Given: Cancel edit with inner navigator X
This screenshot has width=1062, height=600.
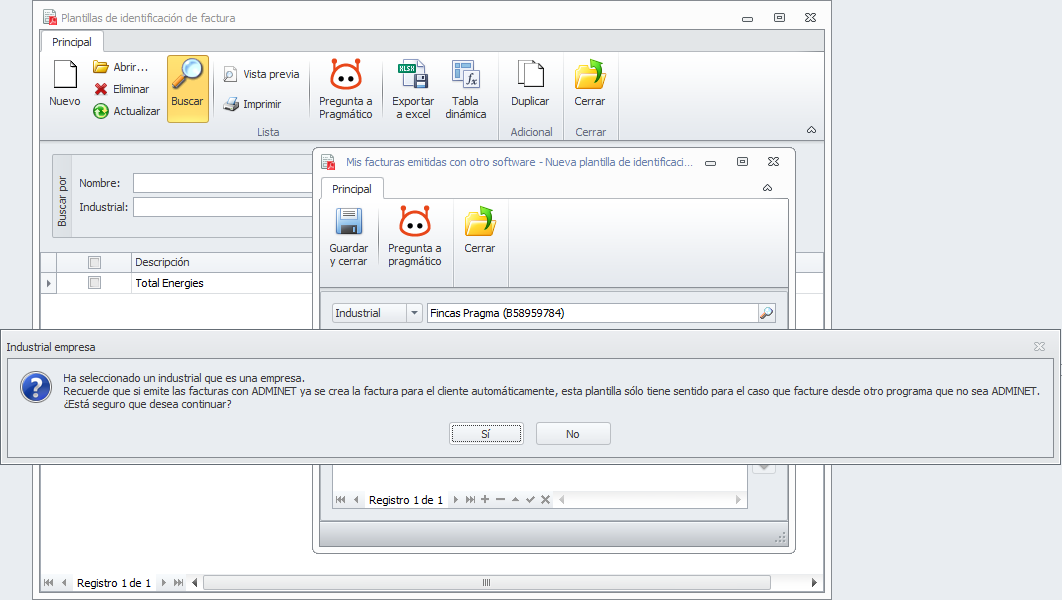Looking at the screenshot, I should pyautogui.click(x=545, y=500).
